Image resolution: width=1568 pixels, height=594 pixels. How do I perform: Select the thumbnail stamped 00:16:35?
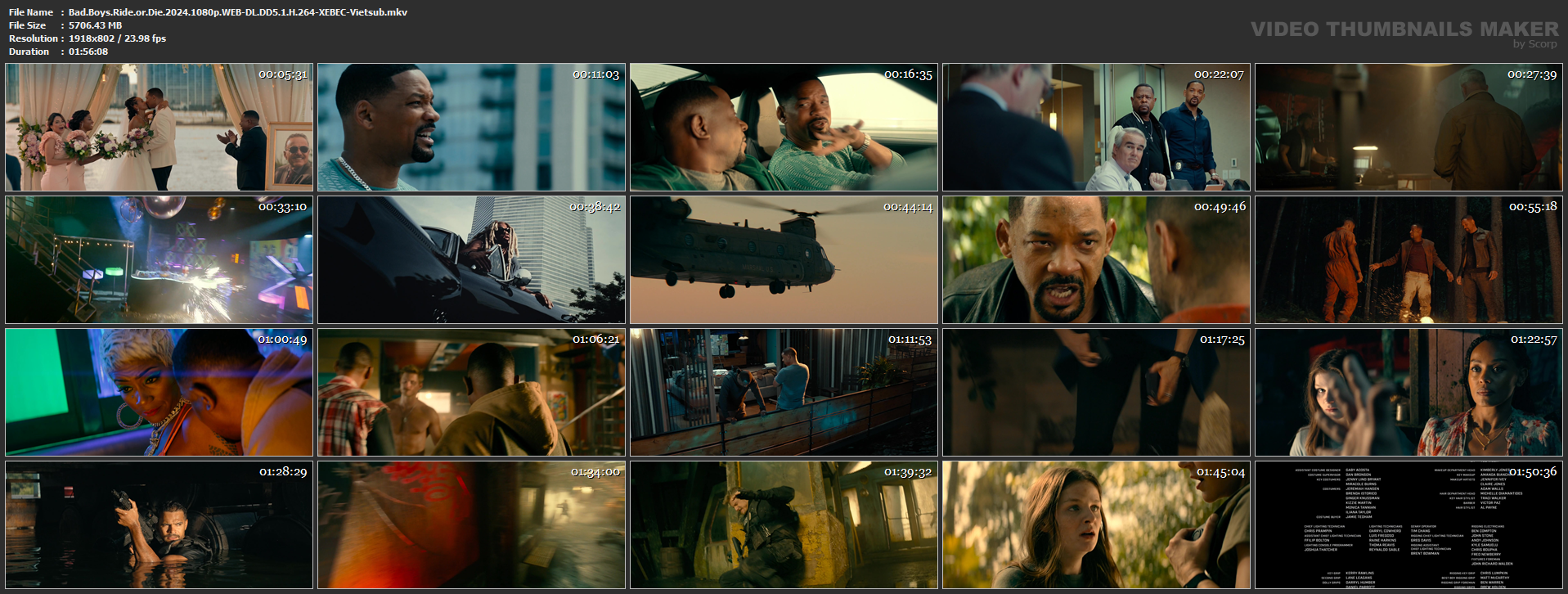[784, 127]
